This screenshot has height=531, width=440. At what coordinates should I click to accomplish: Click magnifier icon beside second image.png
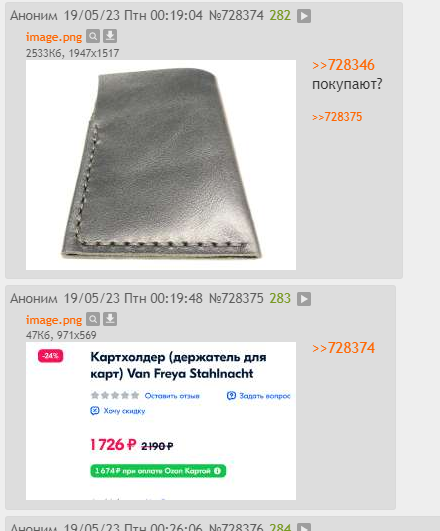93,319
